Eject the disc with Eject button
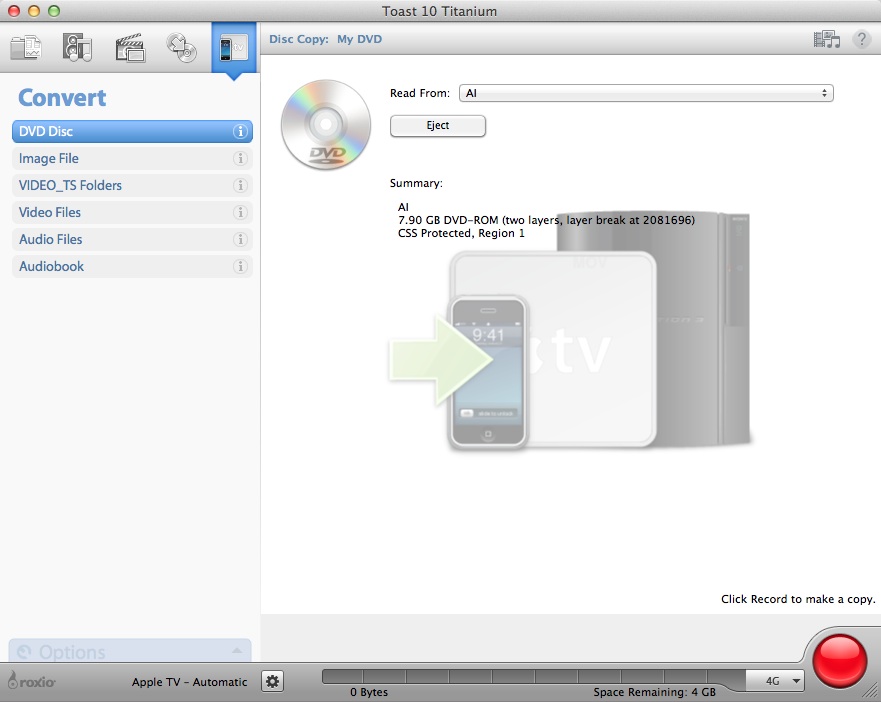Screen dimensions: 881x702 point(438,126)
